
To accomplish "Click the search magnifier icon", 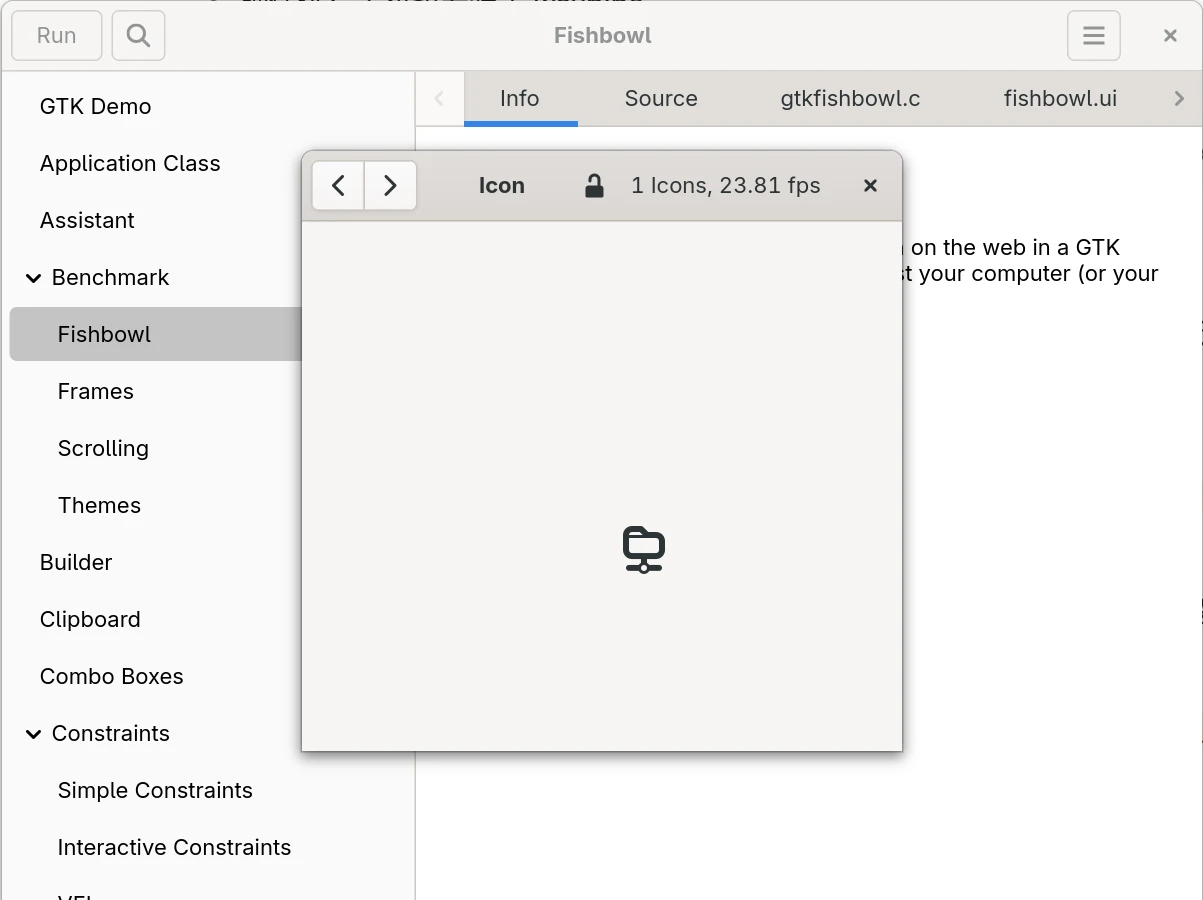I will (138, 36).
